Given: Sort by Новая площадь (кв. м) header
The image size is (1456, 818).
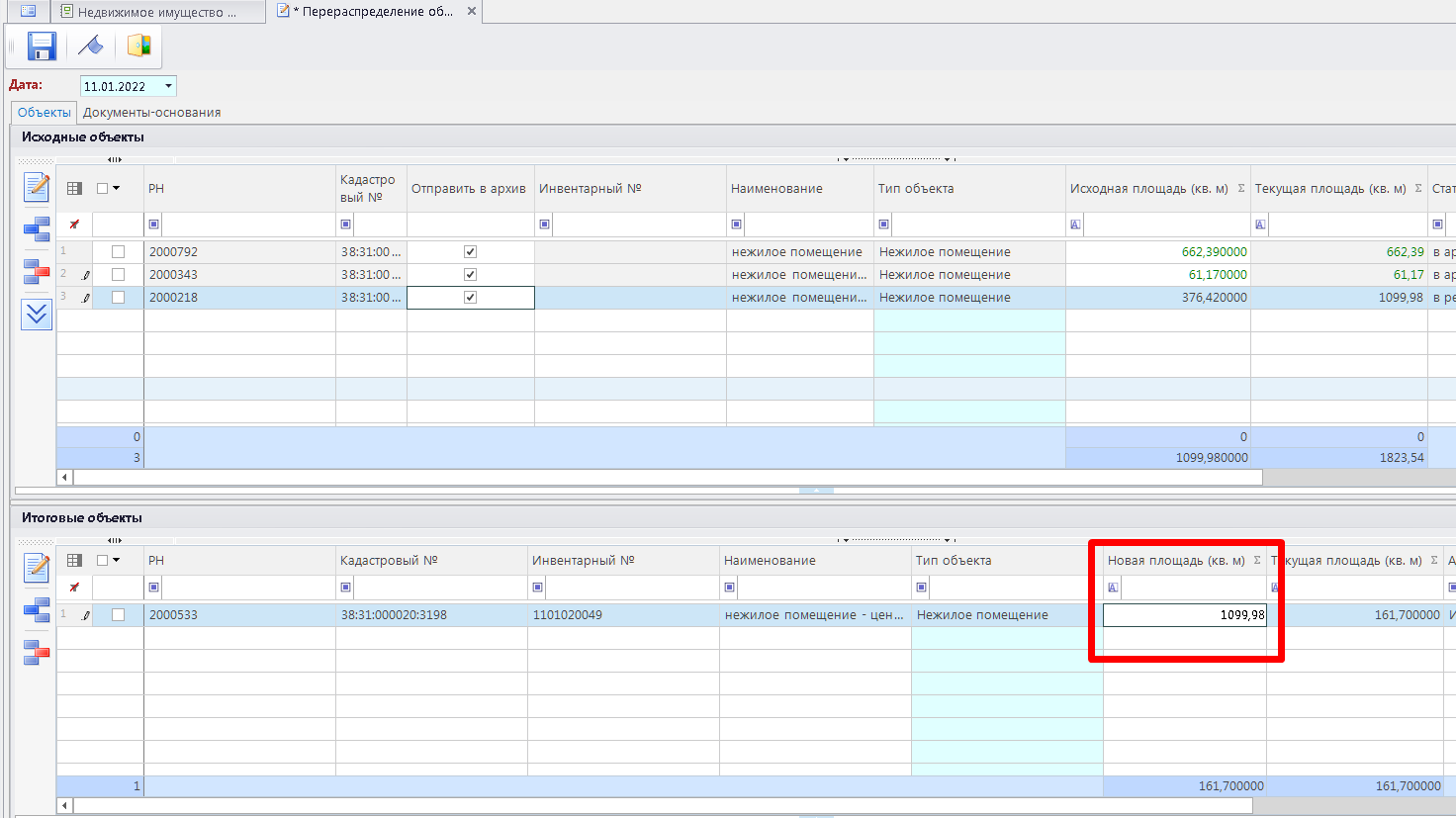Looking at the screenshot, I should coord(1176,560).
